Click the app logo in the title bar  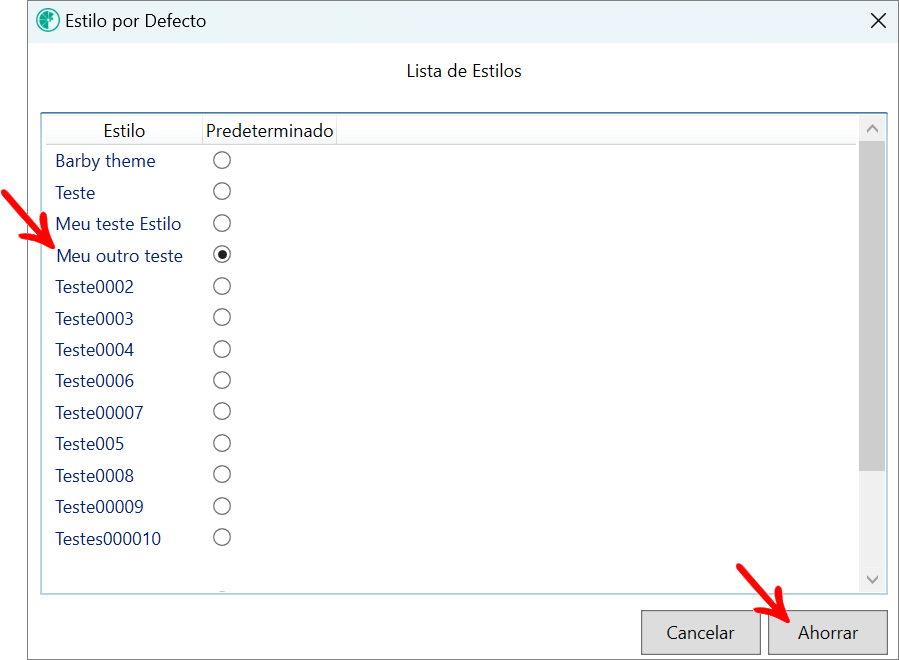point(47,20)
